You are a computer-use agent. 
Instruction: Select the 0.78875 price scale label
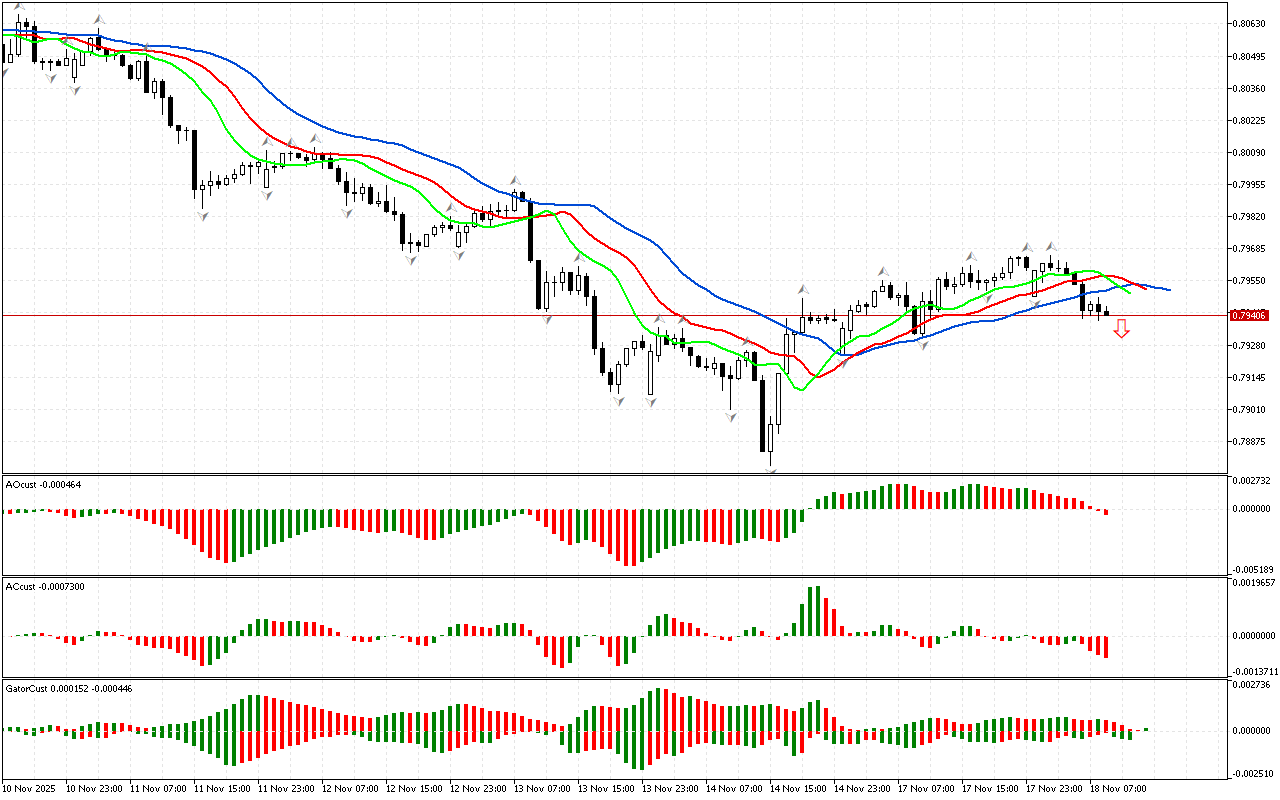(1250, 441)
